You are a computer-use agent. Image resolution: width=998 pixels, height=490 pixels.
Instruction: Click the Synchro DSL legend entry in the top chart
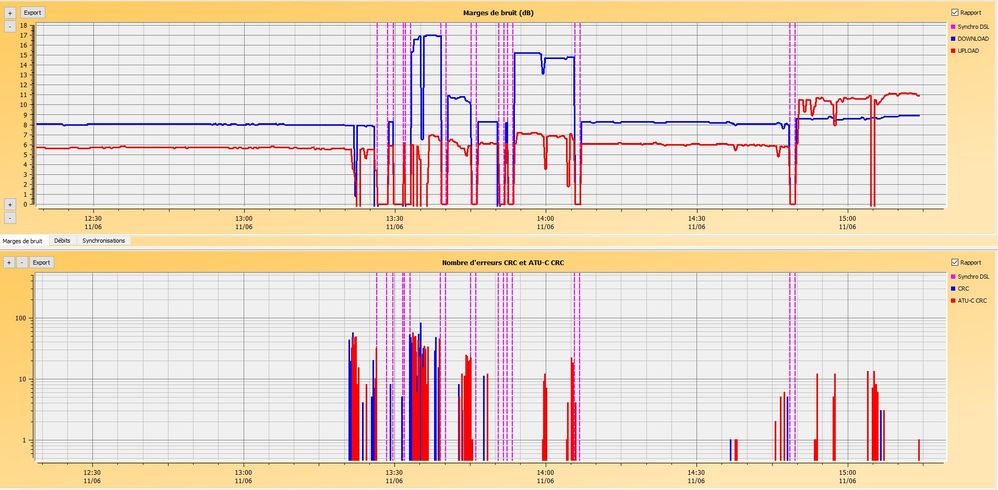[x=972, y=25]
